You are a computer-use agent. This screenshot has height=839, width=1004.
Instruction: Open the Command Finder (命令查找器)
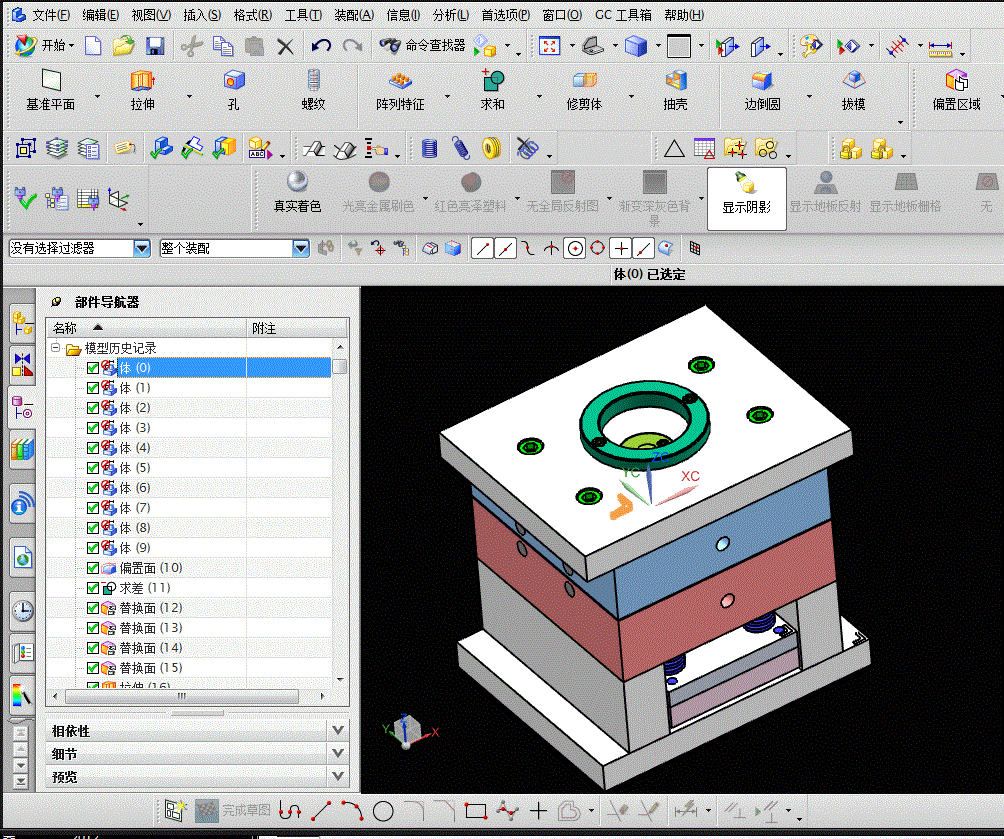point(423,45)
